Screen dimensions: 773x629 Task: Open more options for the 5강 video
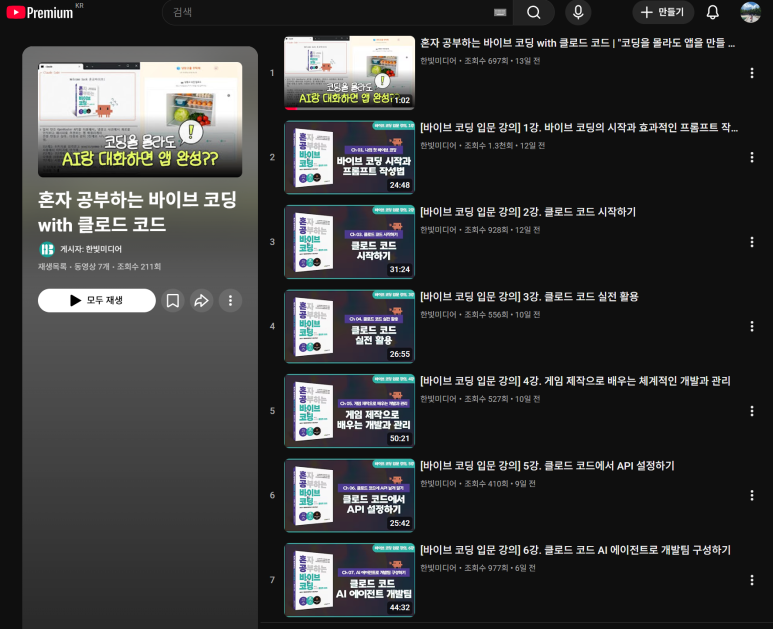pyautogui.click(x=751, y=495)
